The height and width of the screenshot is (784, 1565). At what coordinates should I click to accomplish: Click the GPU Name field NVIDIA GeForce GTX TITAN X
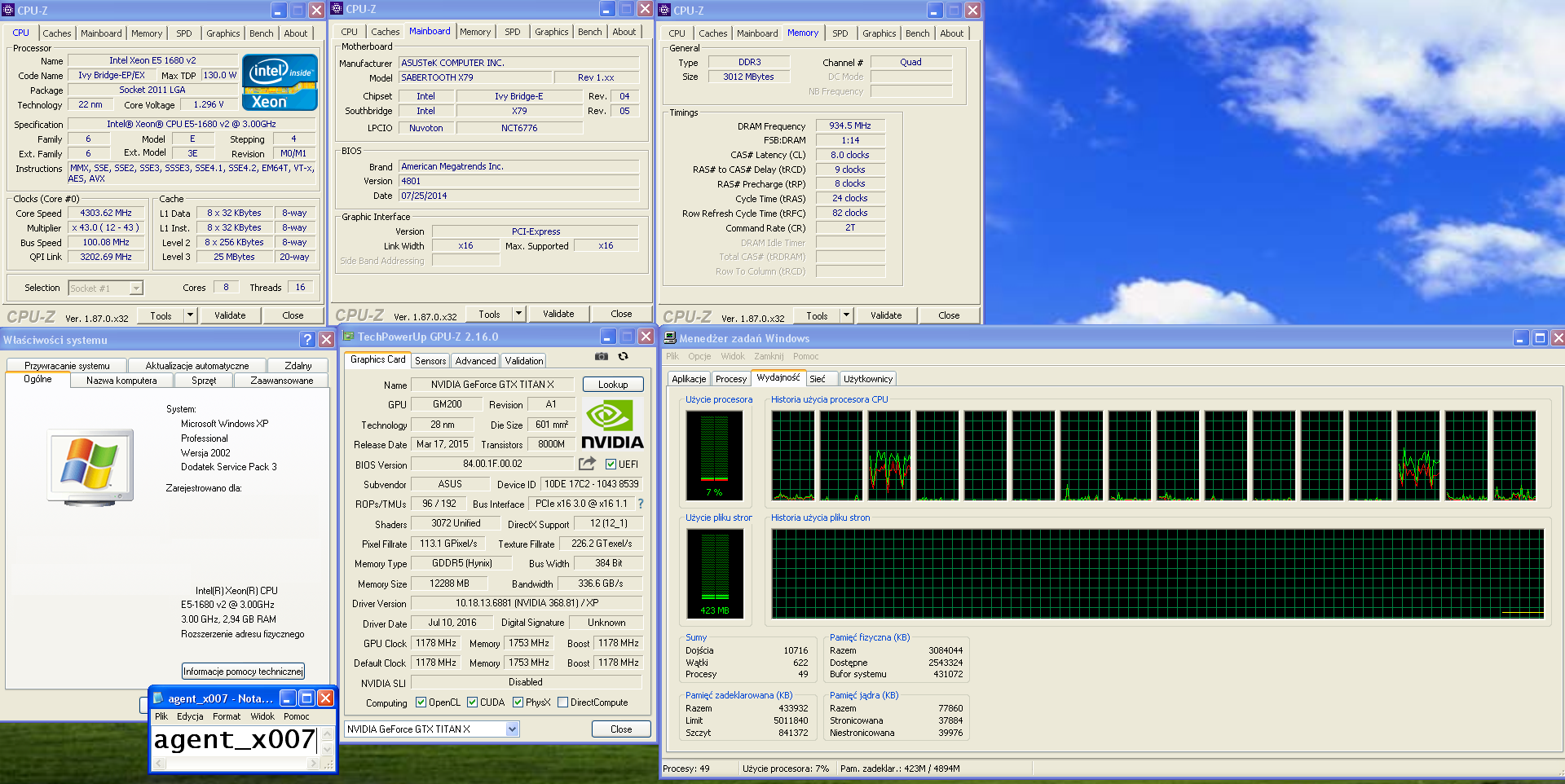tap(492, 385)
